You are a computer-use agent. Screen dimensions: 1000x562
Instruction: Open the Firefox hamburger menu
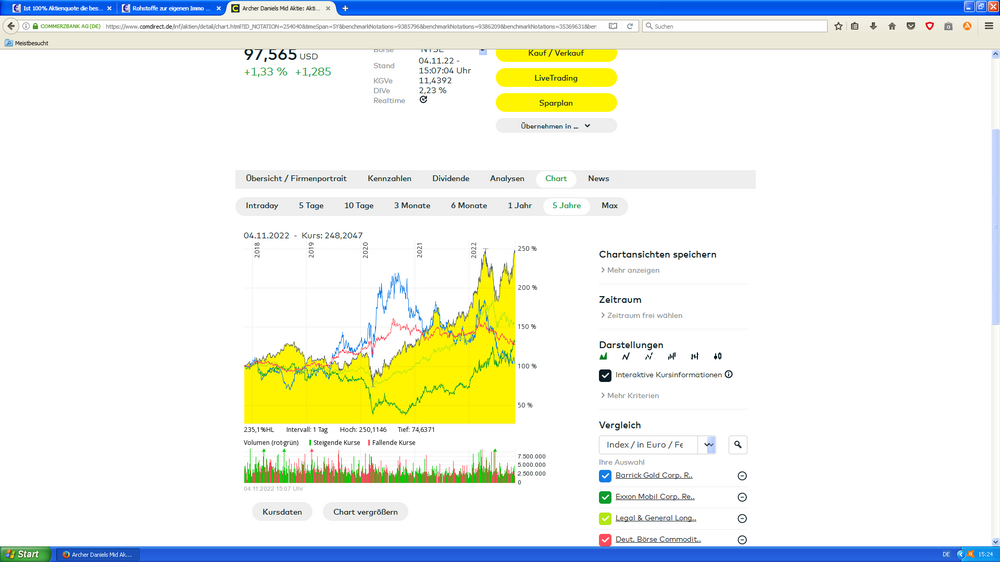click(989, 26)
